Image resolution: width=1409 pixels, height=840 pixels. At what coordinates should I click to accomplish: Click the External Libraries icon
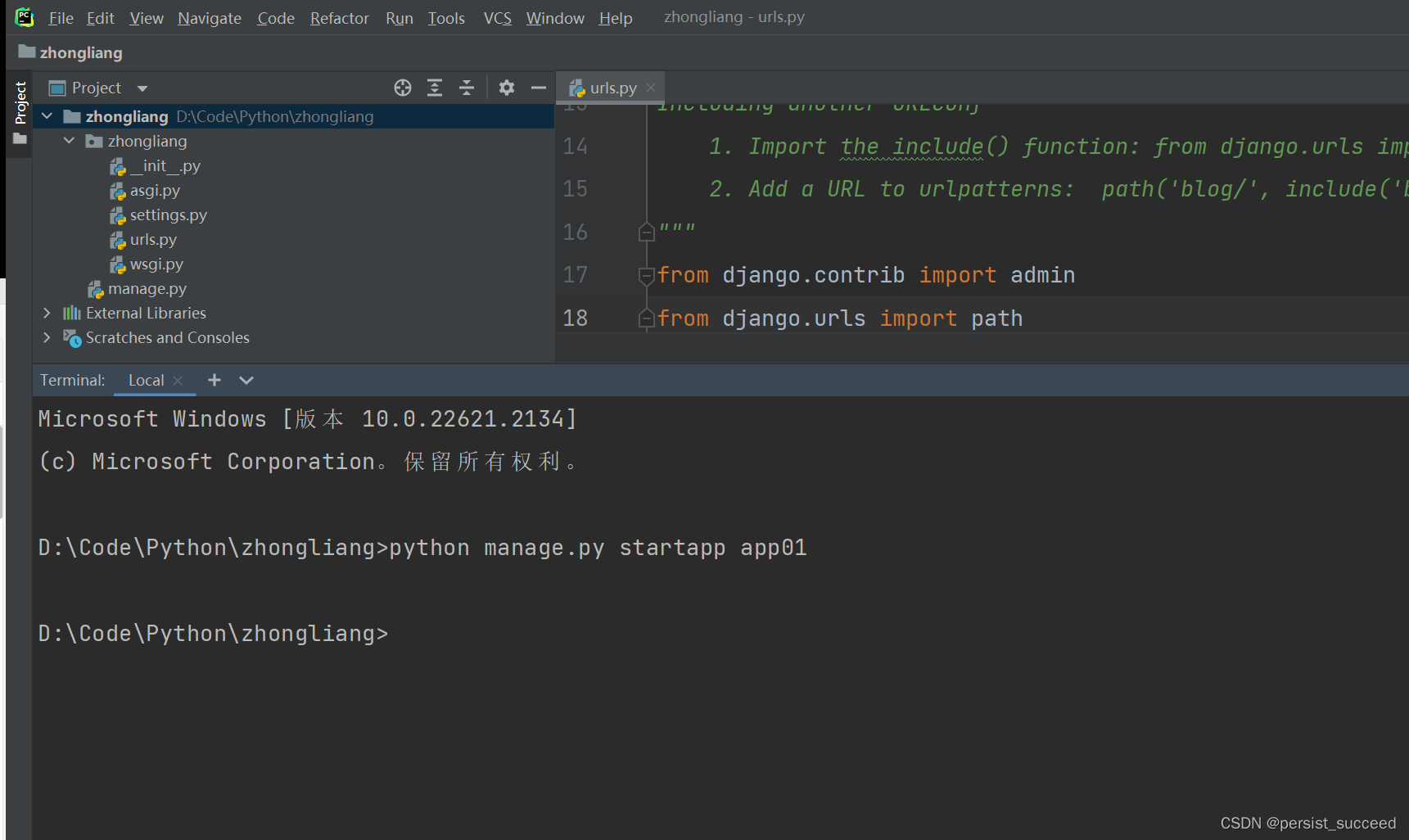(x=72, y=313)
